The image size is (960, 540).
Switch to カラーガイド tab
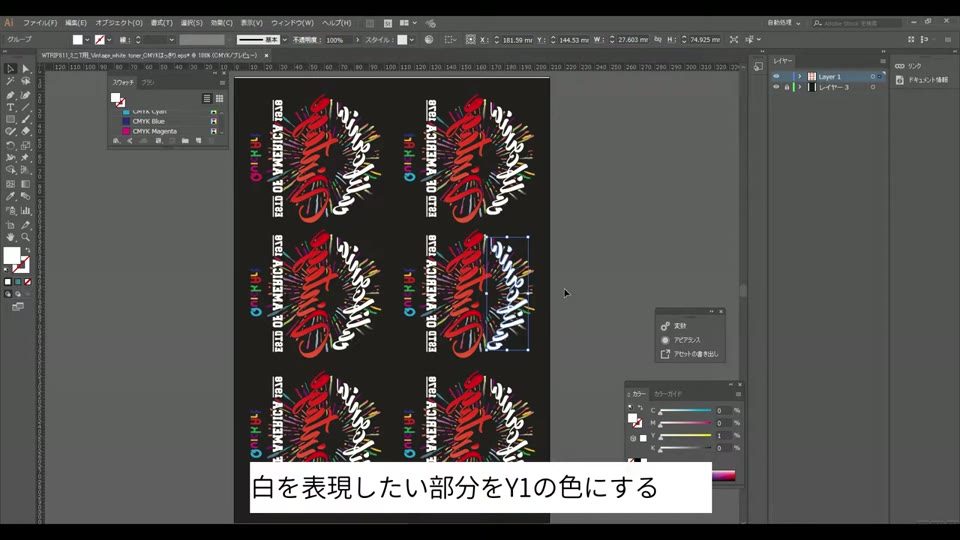click(x=667, y=394)
